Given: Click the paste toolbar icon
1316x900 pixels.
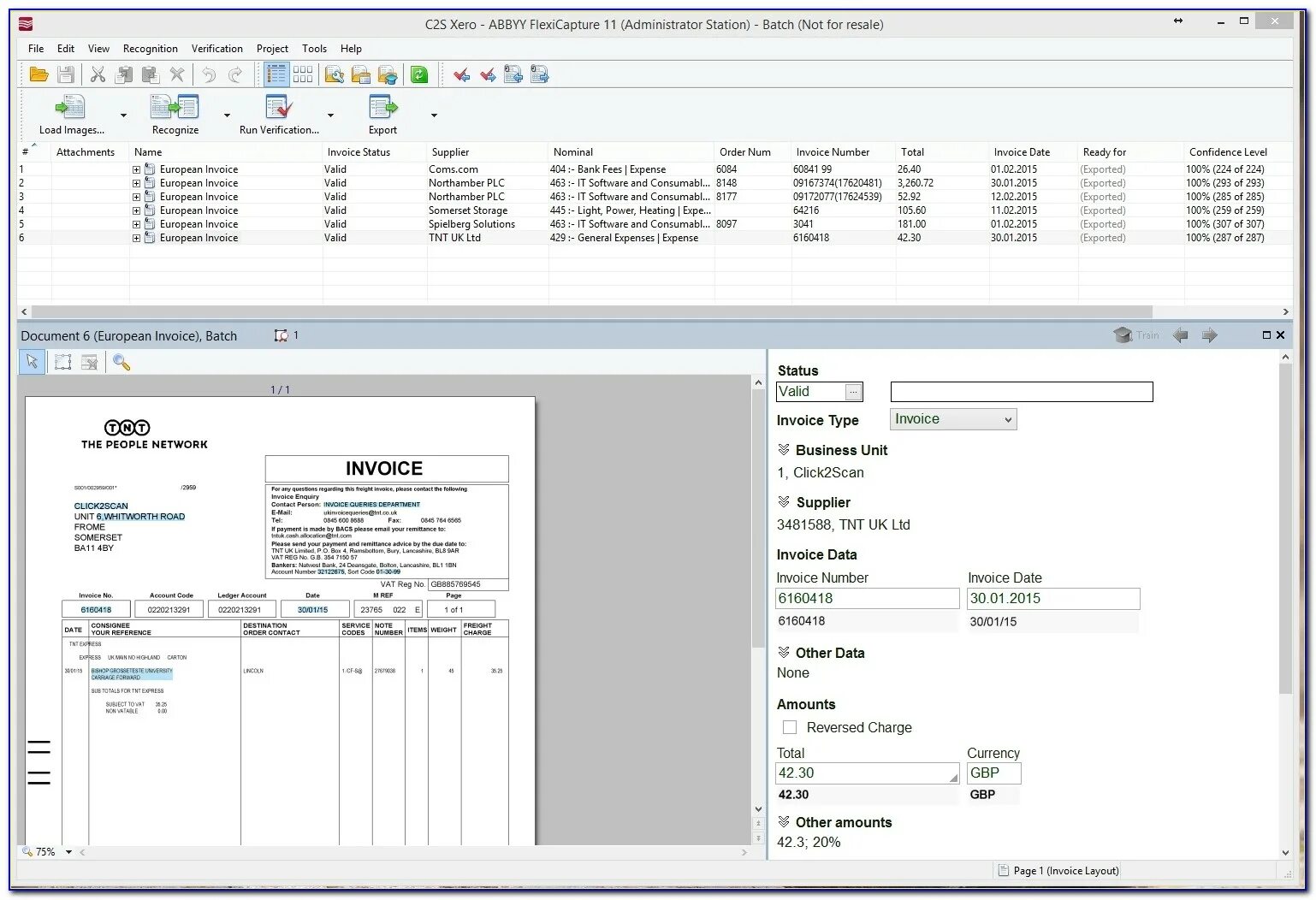Looking at the screenshot, I should [151, 75].
